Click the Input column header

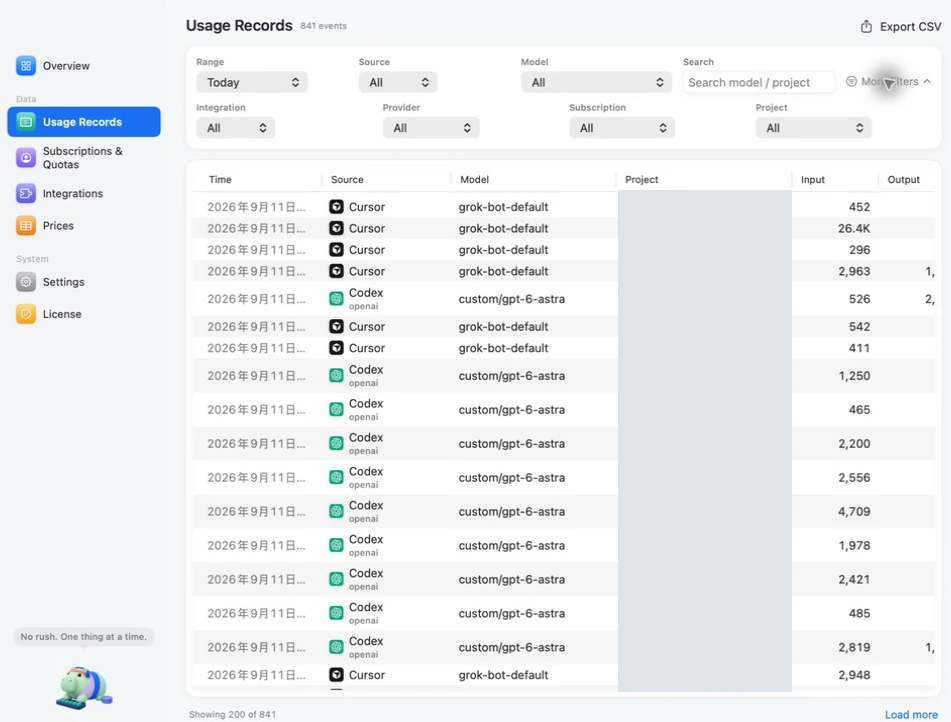click(813, 180)
